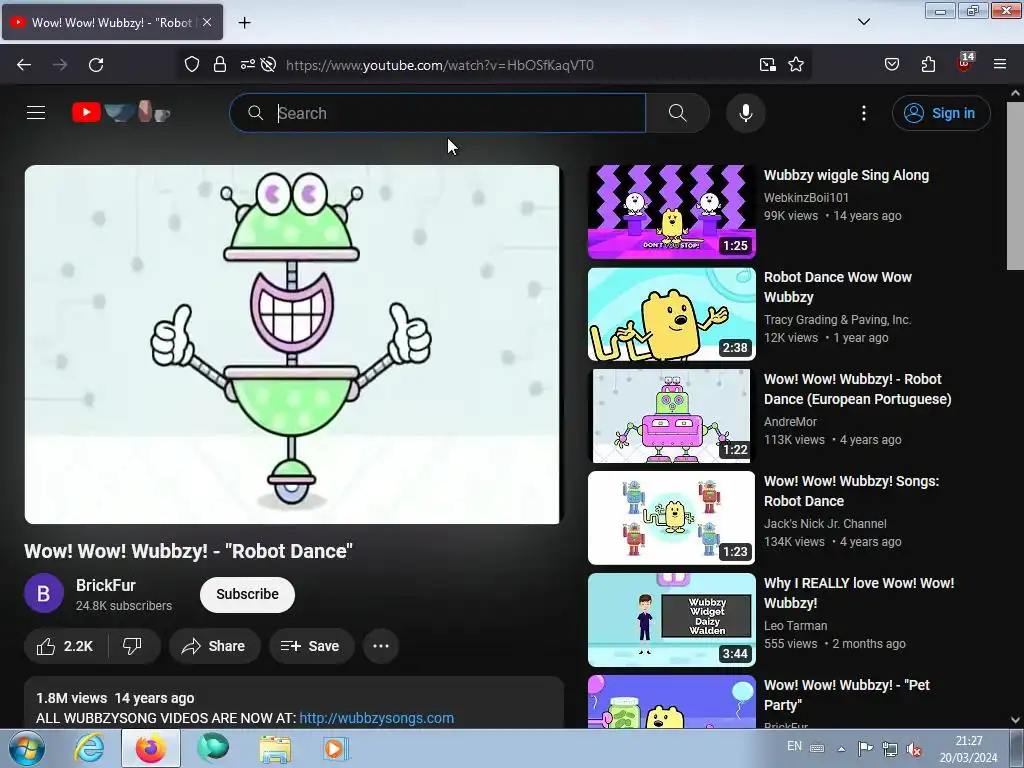Click Jack's Nick Jr. Channel name
Image resolution: width=1024 pixels, height=768 pixels.
click(825, 523)
